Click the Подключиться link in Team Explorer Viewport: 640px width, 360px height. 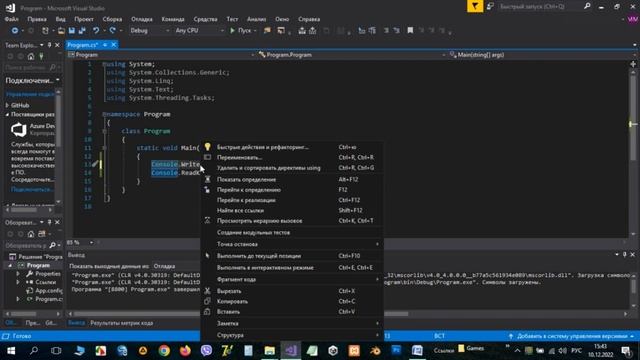(x=32, y=189)
